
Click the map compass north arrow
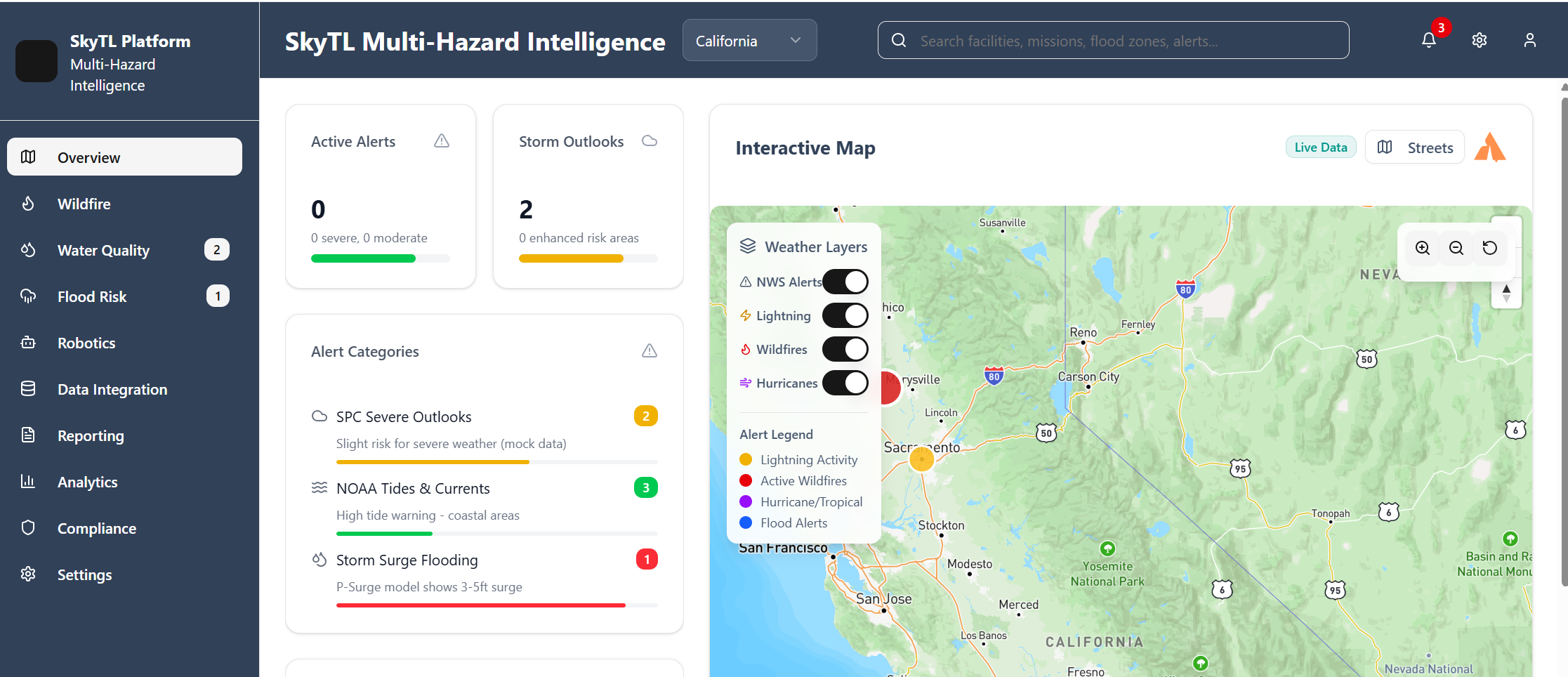point(1506,293)
